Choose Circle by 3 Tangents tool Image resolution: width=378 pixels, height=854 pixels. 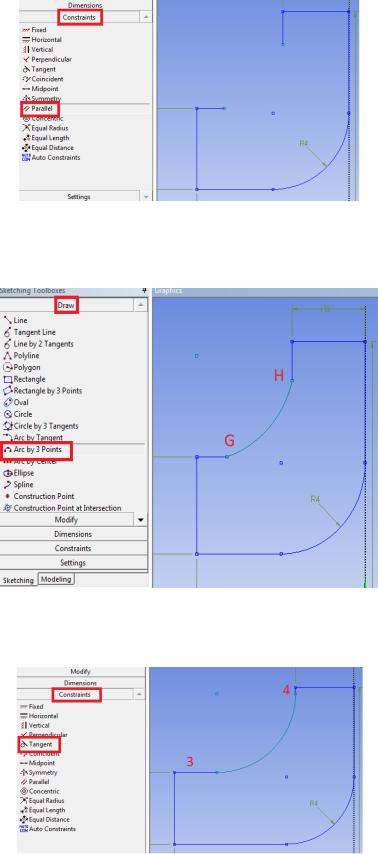click(41, 426)
